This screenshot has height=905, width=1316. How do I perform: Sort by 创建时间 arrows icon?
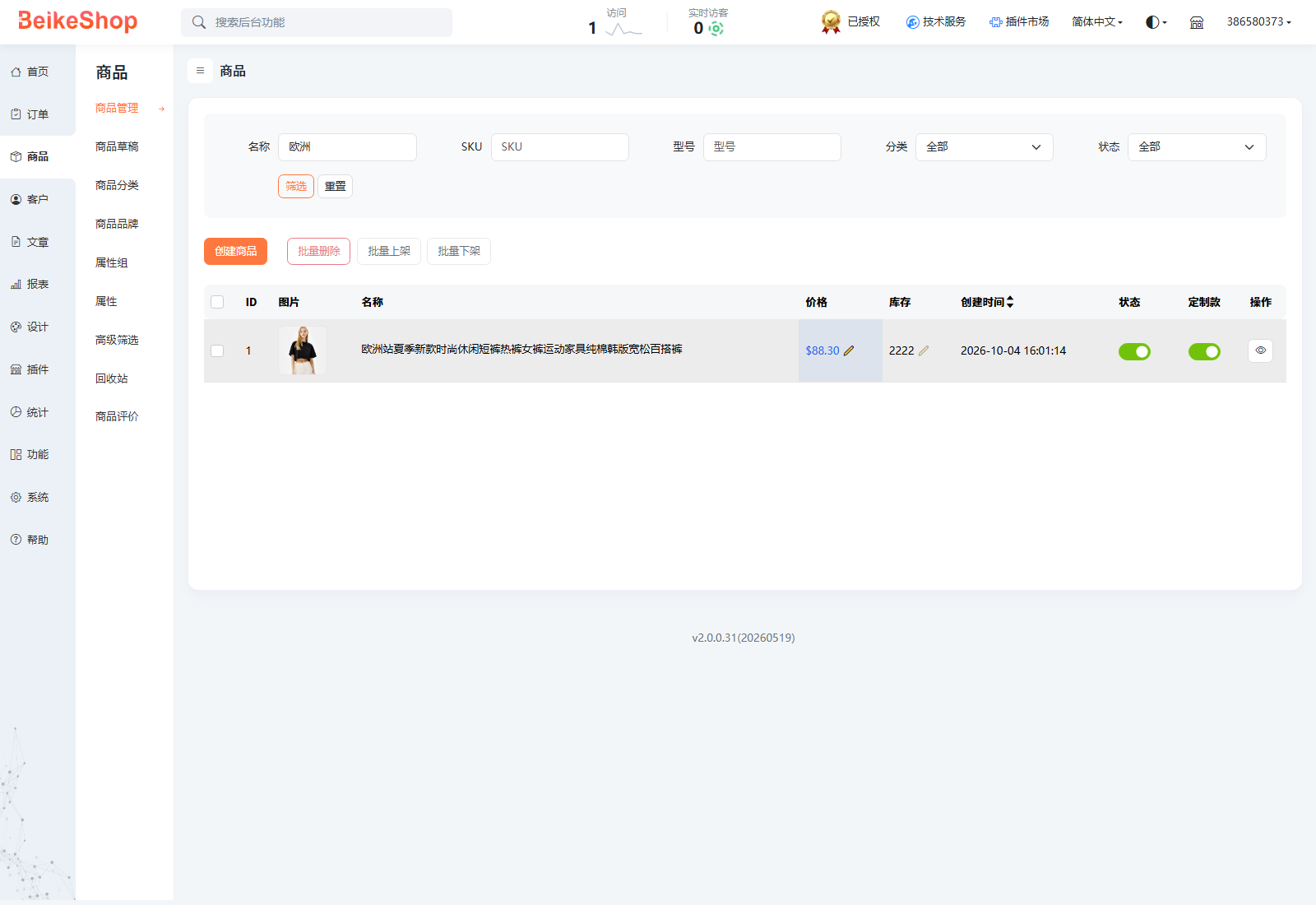[x=1010, y=302]
